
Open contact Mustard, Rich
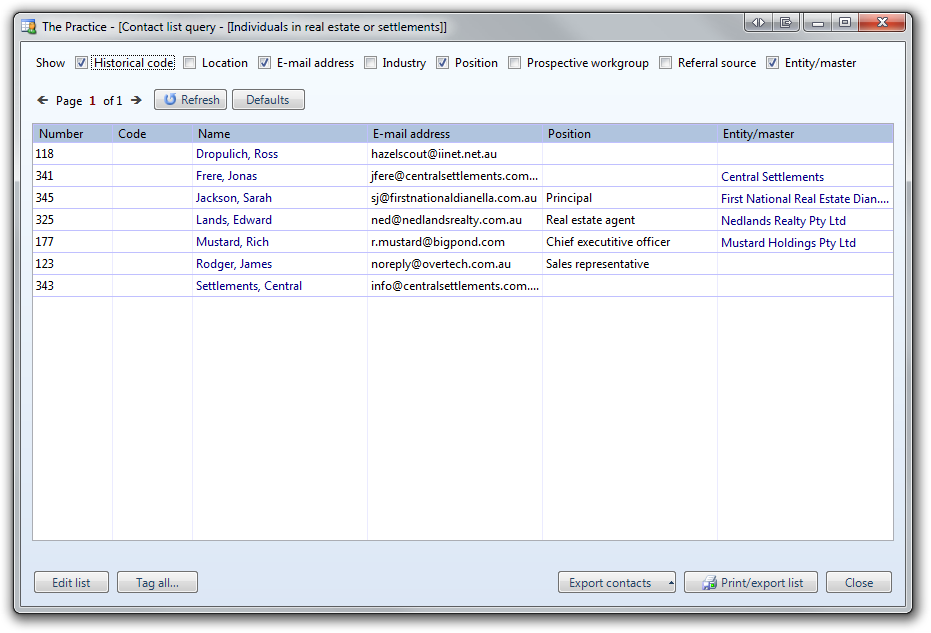point(232,242)
